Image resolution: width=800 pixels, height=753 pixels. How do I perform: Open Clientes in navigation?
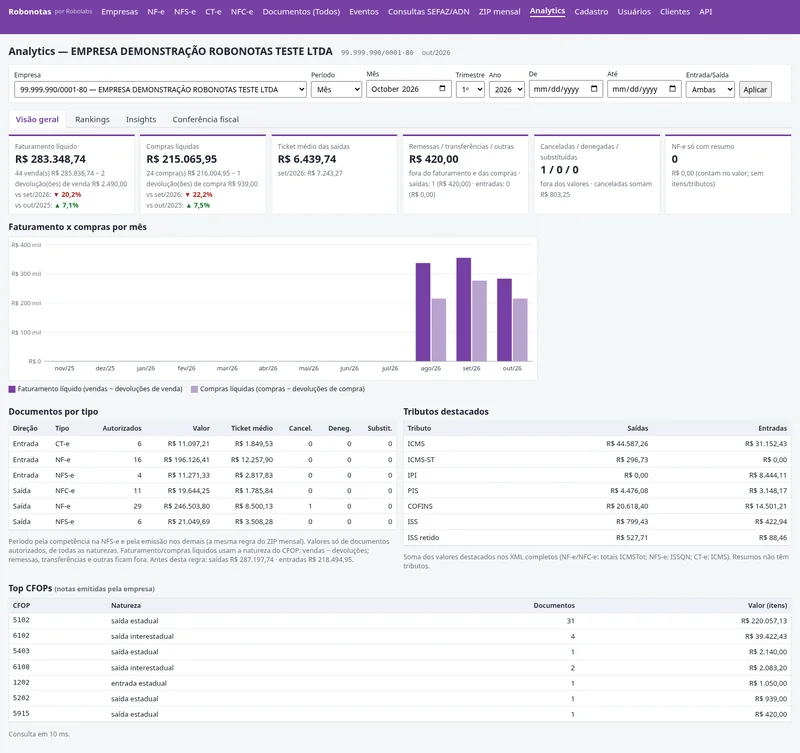pyautogui.click(x=674, y=12)
